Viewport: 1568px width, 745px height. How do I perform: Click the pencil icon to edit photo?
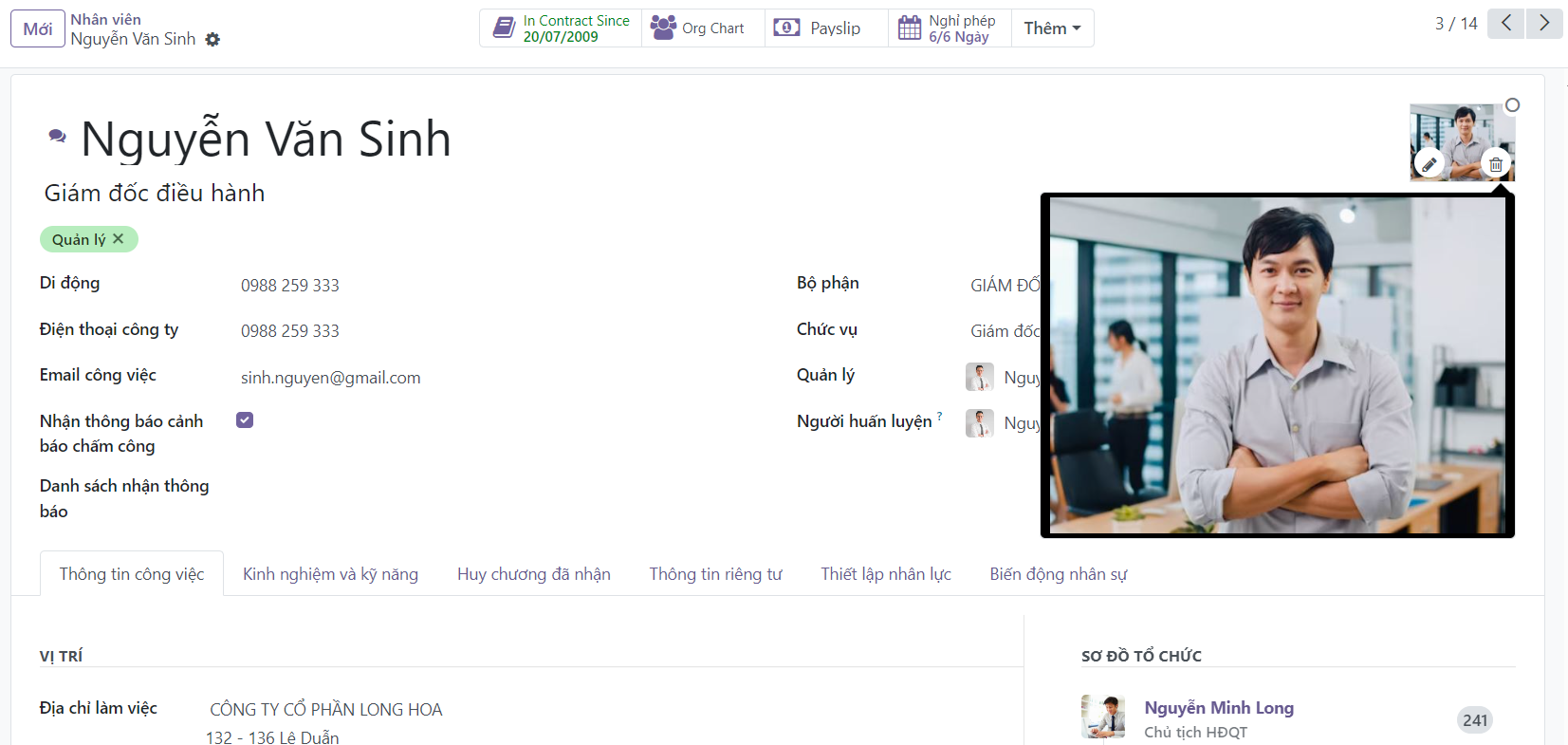click(x=1429, y=164)
